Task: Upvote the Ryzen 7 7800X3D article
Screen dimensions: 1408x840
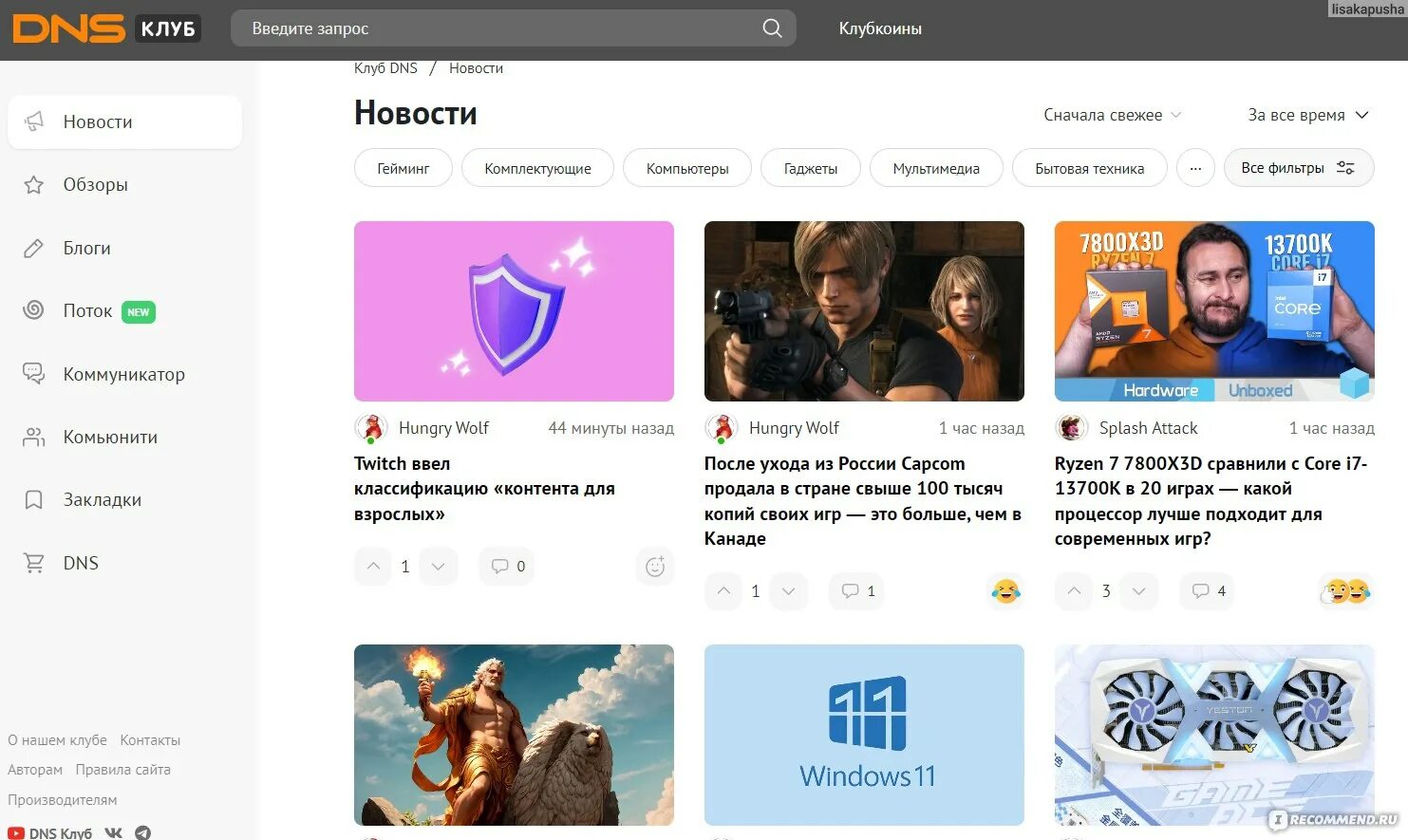Action: (x=1074, y=591)
